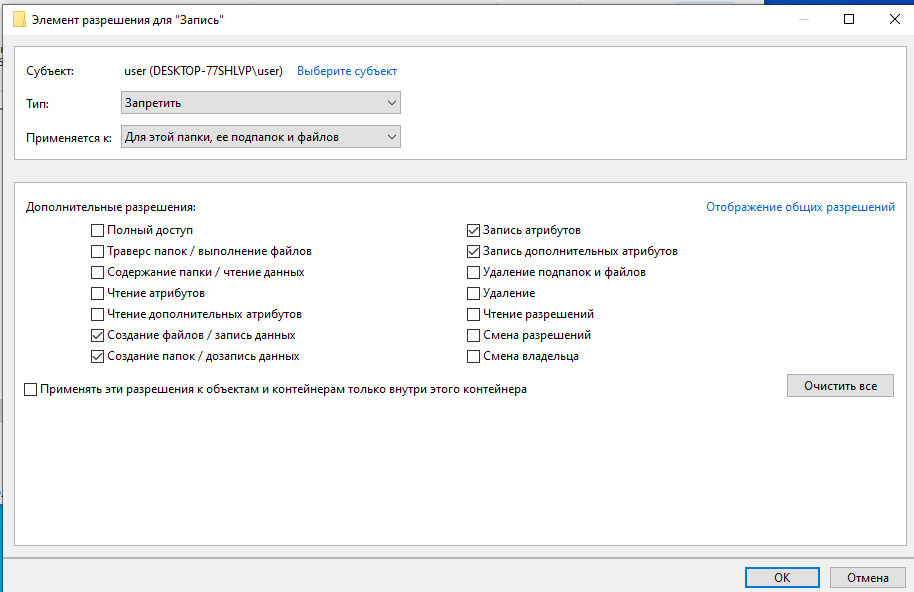Open Отображение общих разрешений link

[800, 207]
